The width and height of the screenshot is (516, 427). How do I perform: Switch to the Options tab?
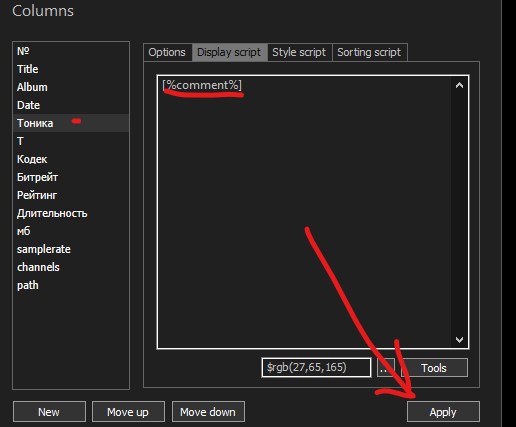167,52
